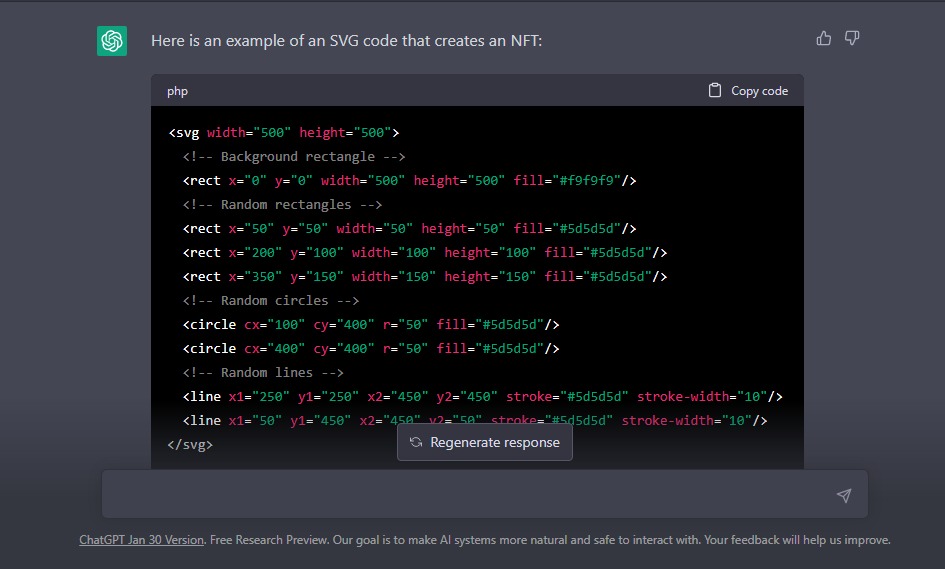The height and width of the screenshot is (569, 945).
Task: Click the Regenerate response button
Action: (485, 442)
